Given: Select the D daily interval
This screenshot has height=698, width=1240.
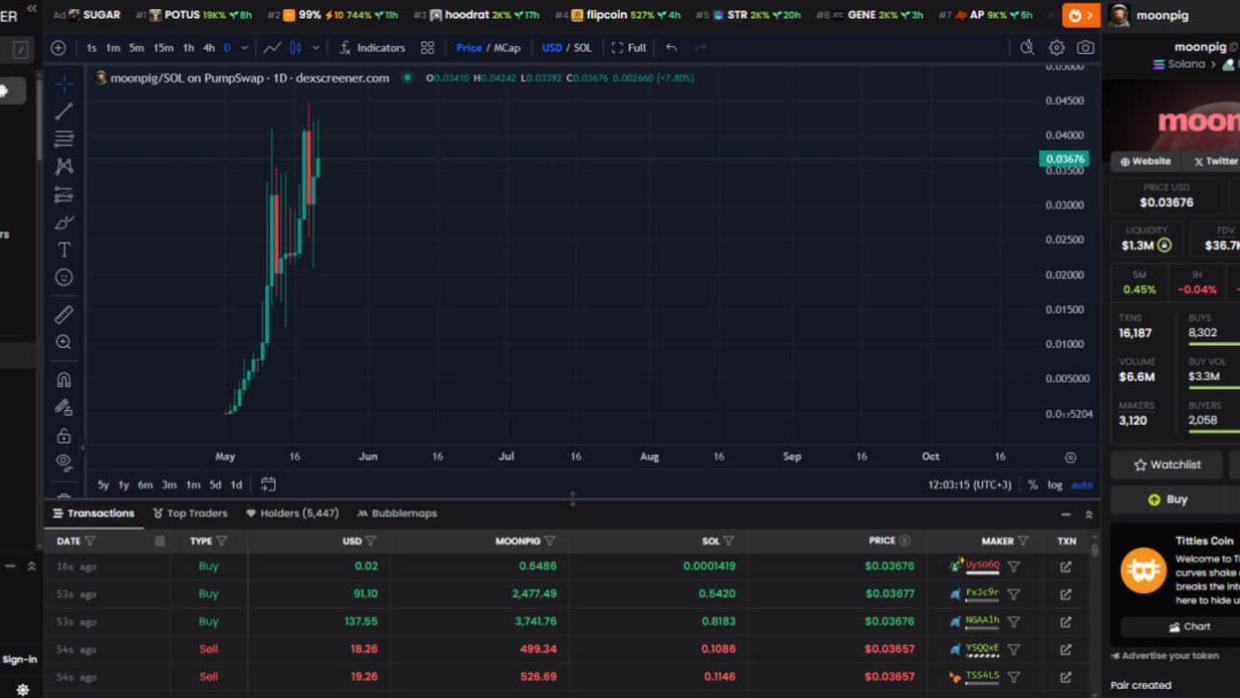Looking at the screenshot, I should (x=227, y=48).
